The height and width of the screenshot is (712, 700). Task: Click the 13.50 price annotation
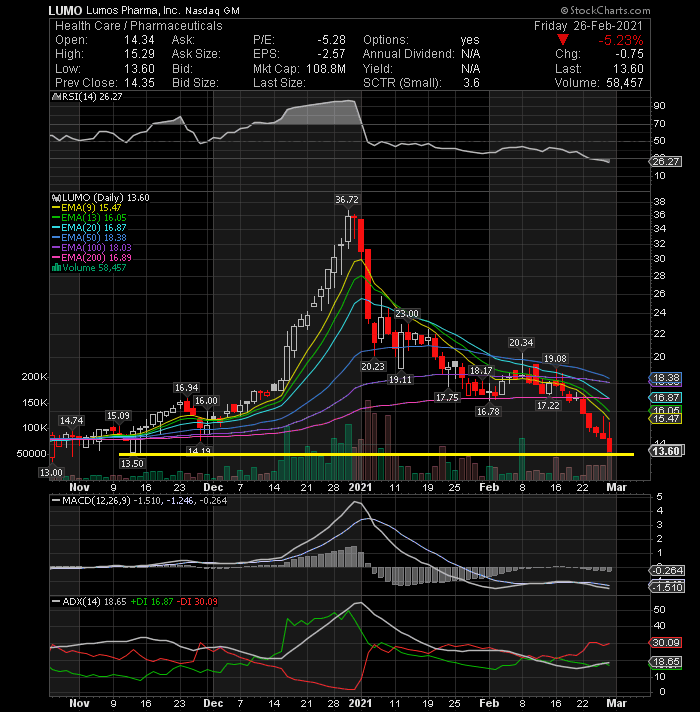132,464
